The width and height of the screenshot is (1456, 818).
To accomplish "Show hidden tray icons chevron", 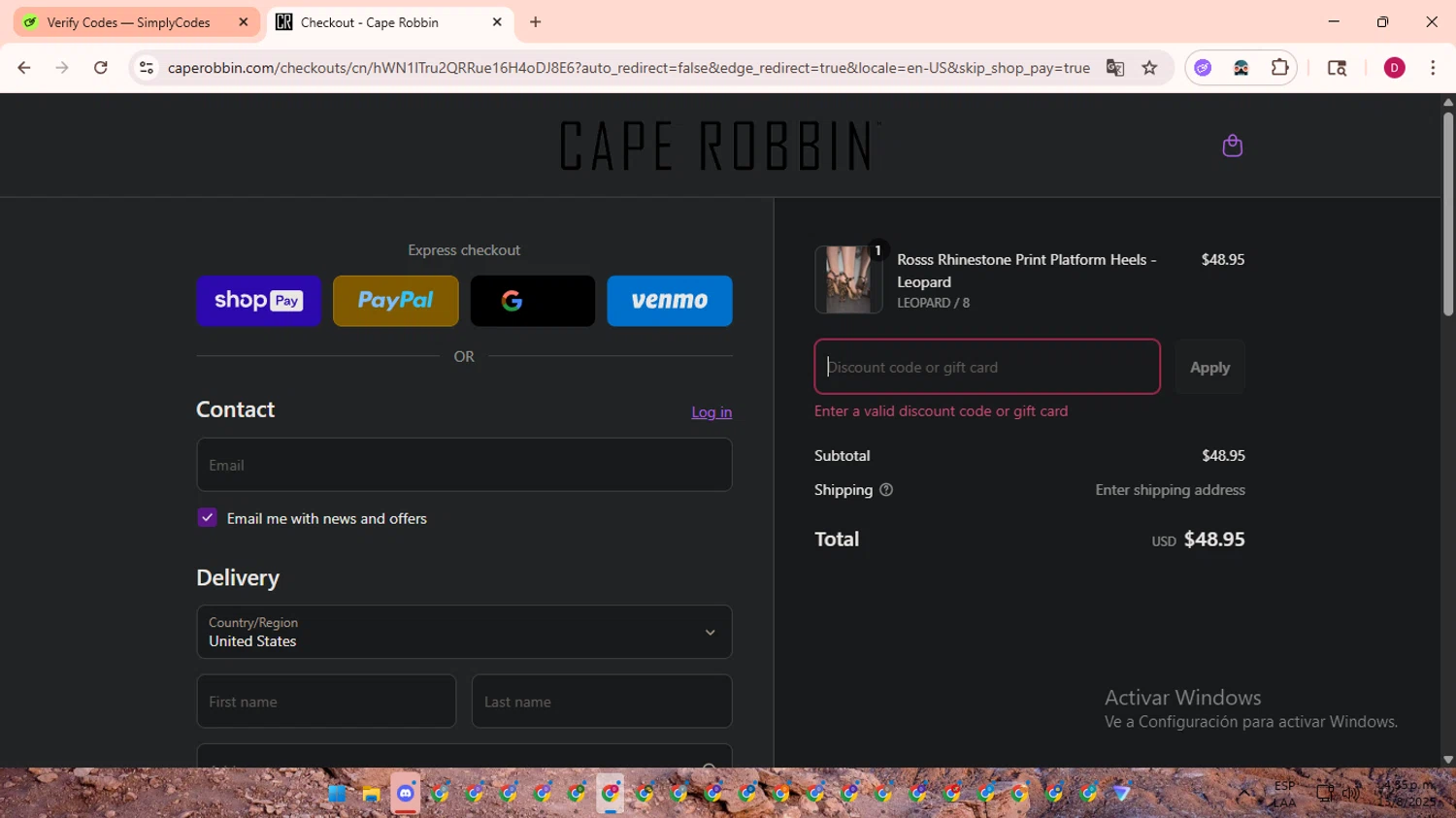I will pos(1244,793).
